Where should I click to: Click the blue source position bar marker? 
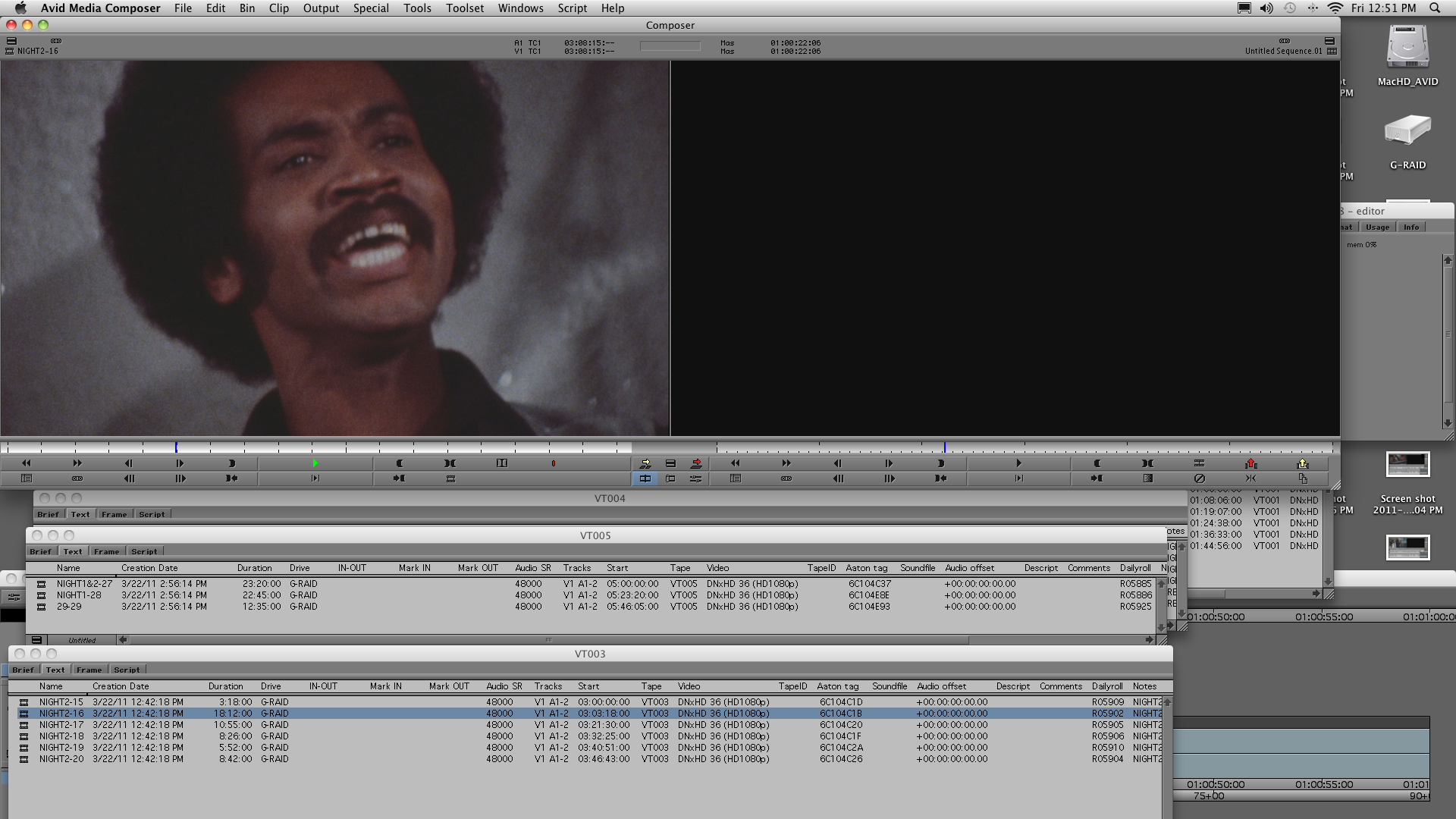(x=176, y=447)
